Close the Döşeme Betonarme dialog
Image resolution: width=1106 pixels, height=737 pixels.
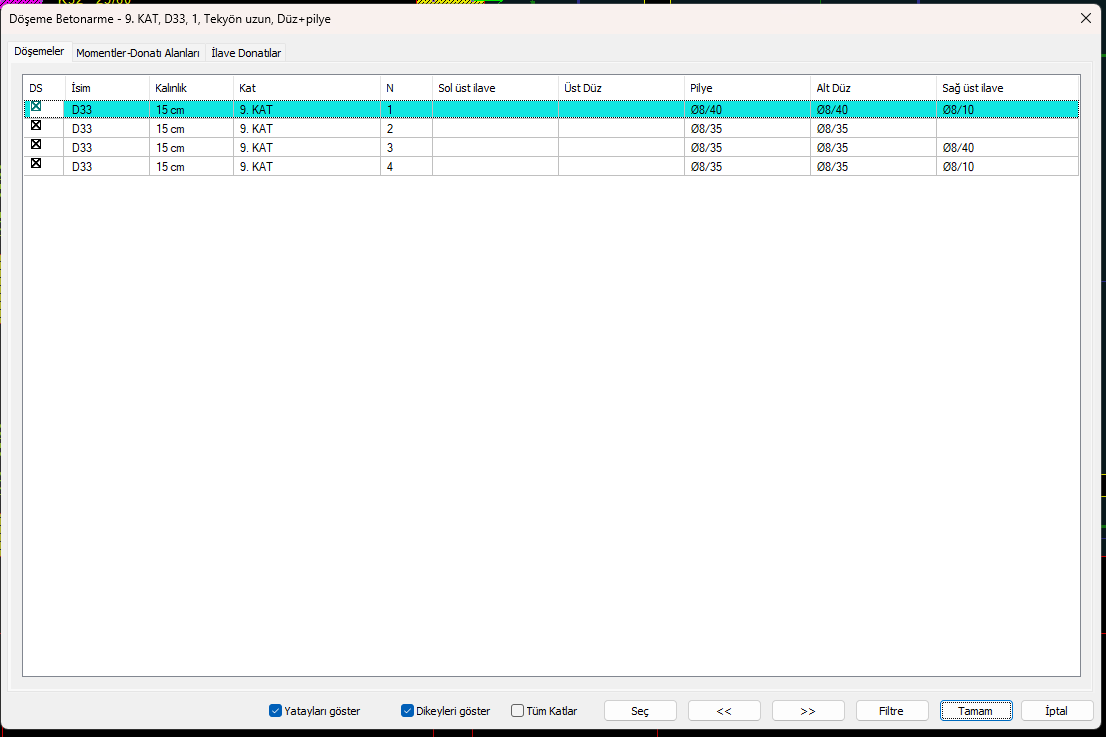pos(1086,18)
